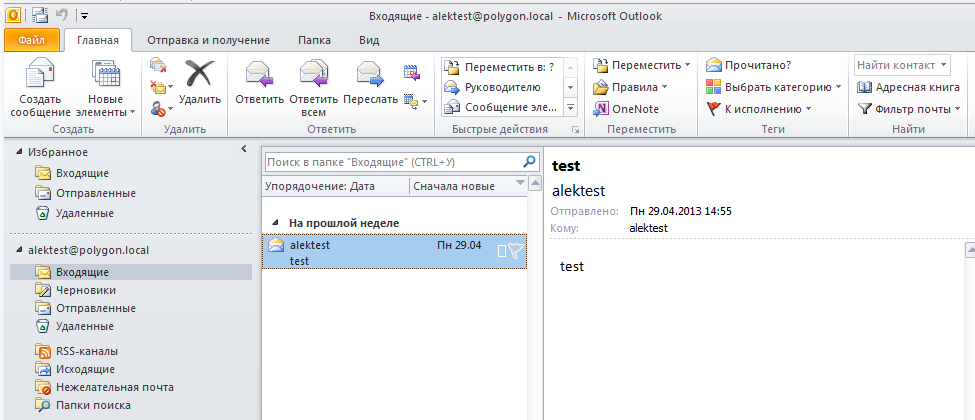Collapse the На прошлой неделе group
This screenshot has width=975, height=420.
275,223
